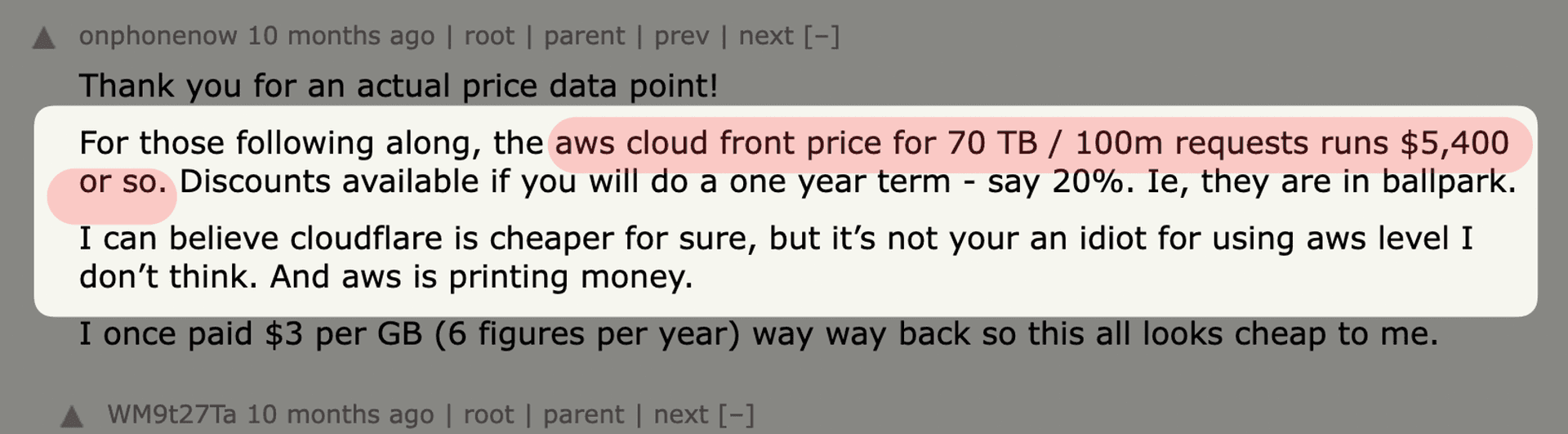Click the 'Thank you for an actual price' line
Image resolution: width=1568 pixels, height=434 pixels.
point(399,86)
